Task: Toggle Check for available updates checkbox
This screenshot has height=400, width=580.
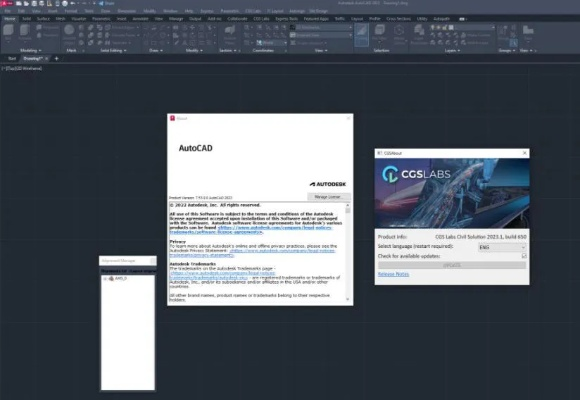Action: click(524, 256)
